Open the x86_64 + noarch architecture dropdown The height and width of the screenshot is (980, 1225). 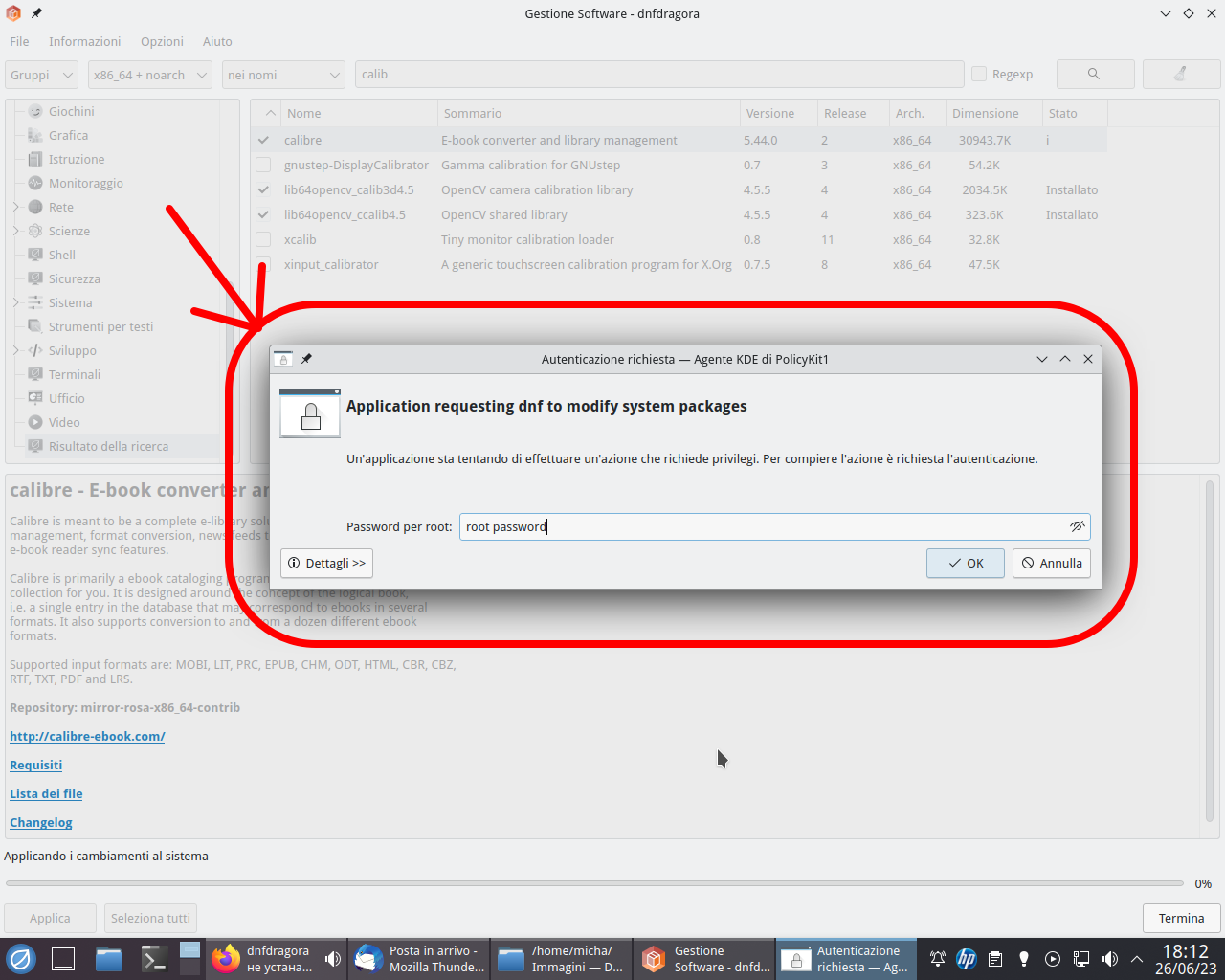[150, 75]
